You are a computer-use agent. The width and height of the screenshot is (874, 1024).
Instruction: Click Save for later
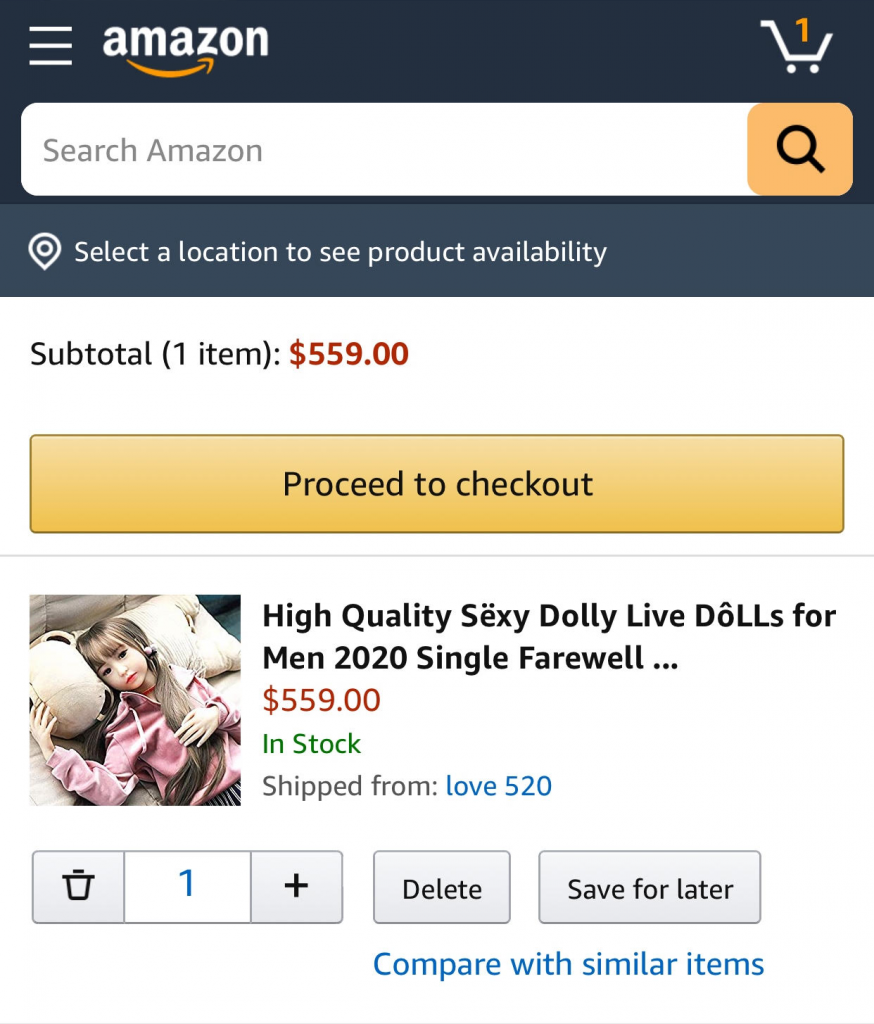coord(650,888)
